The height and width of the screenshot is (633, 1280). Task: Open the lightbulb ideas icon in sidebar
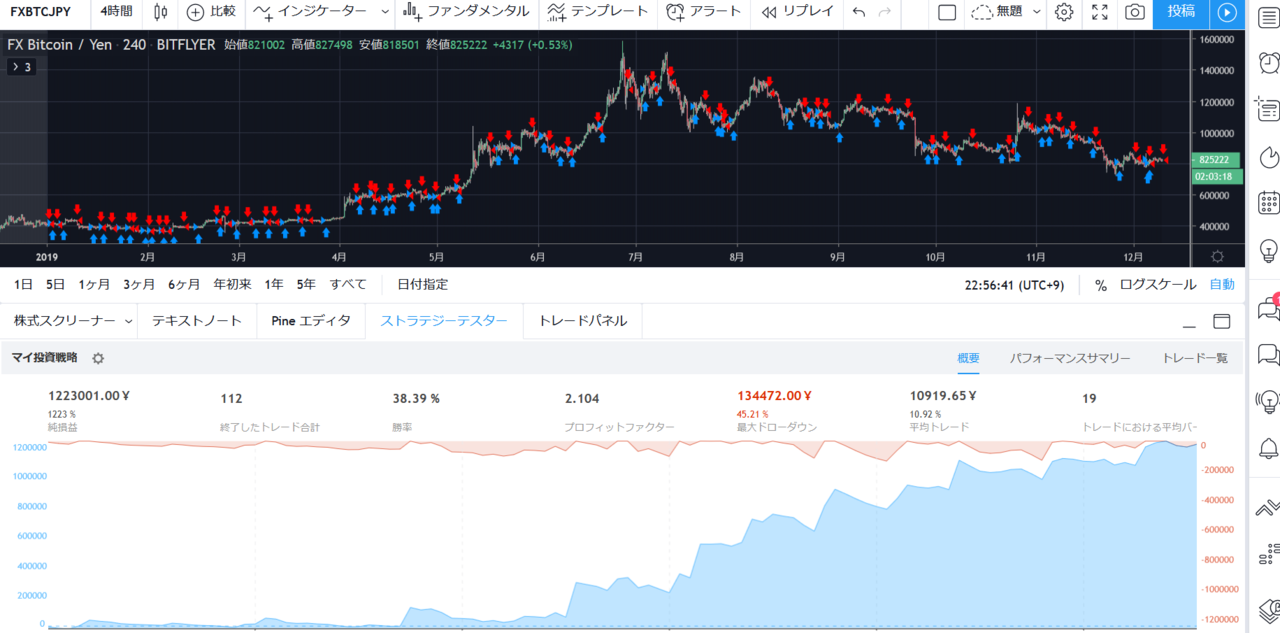point(1268,249)
